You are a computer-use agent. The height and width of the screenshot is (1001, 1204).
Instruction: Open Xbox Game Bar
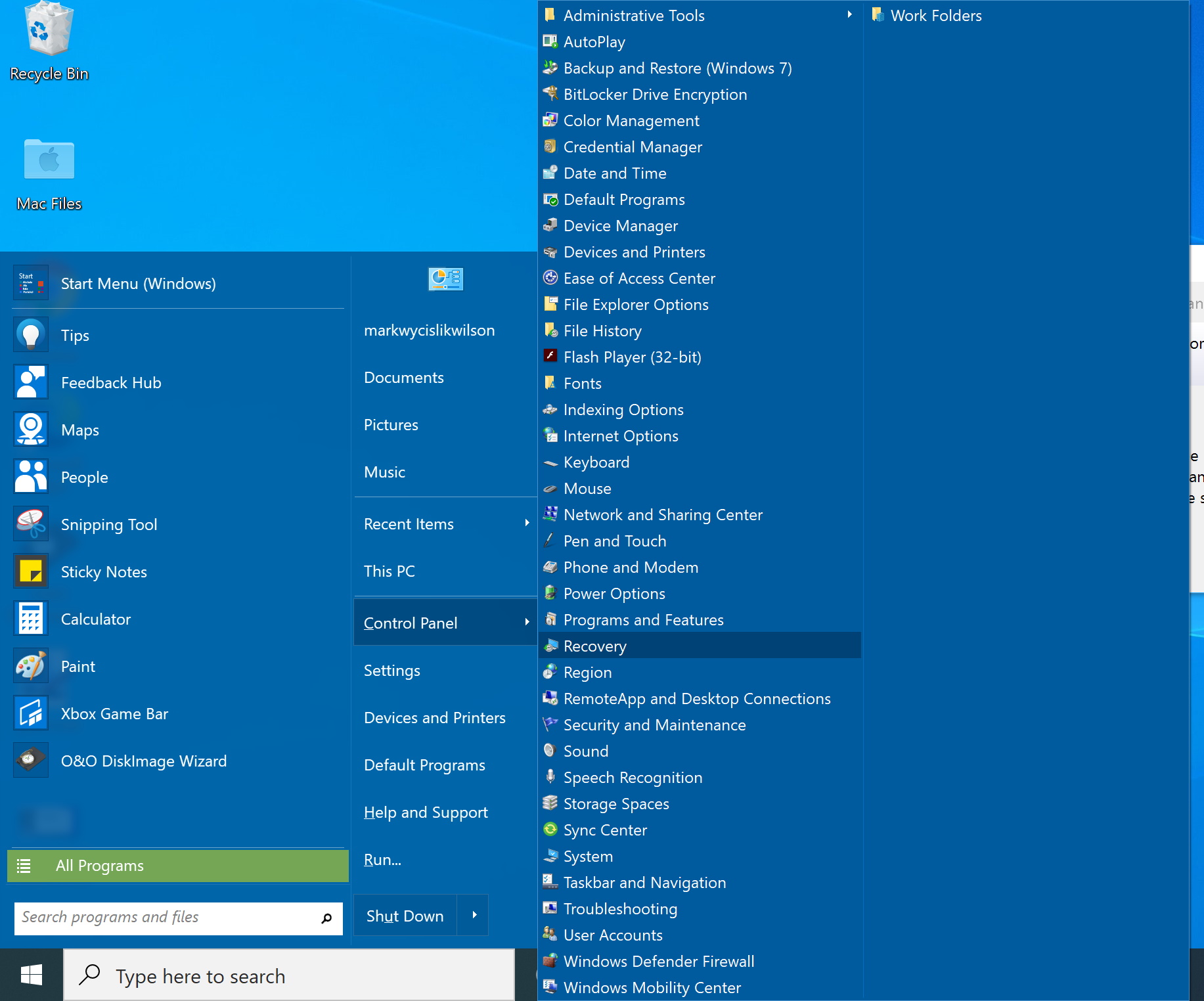114,713
